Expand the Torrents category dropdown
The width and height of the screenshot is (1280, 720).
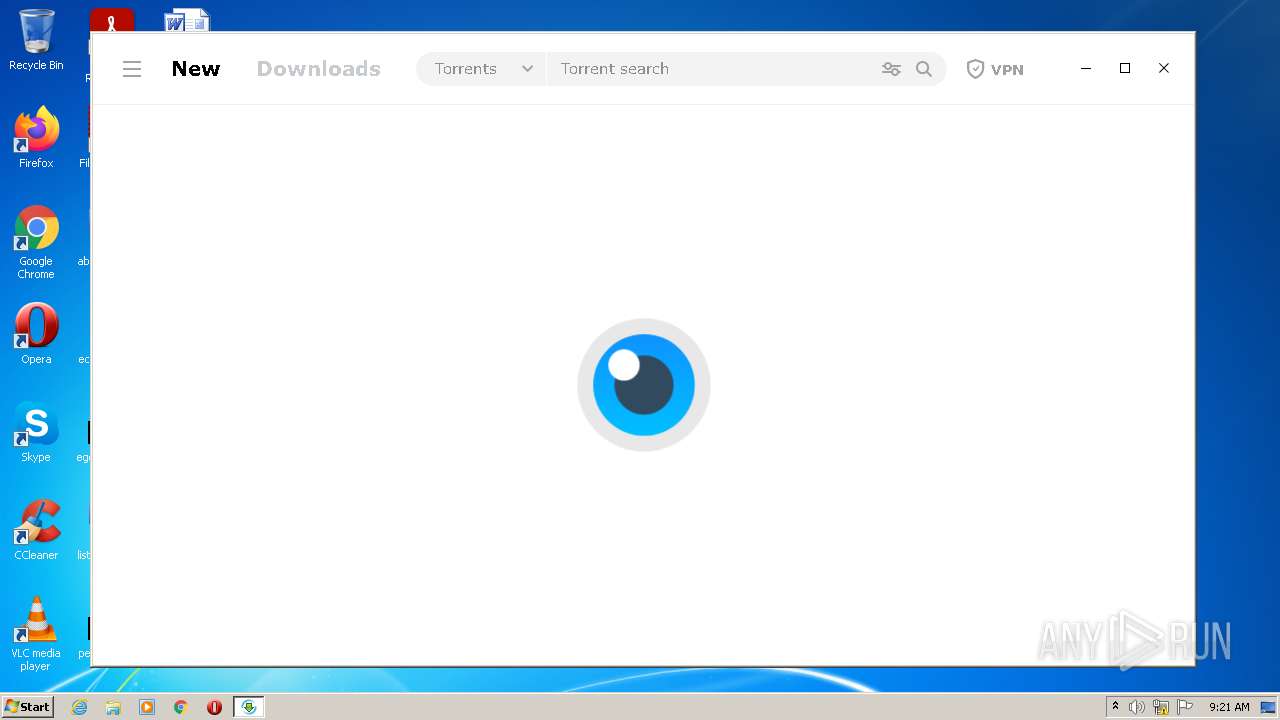(481, 69)
